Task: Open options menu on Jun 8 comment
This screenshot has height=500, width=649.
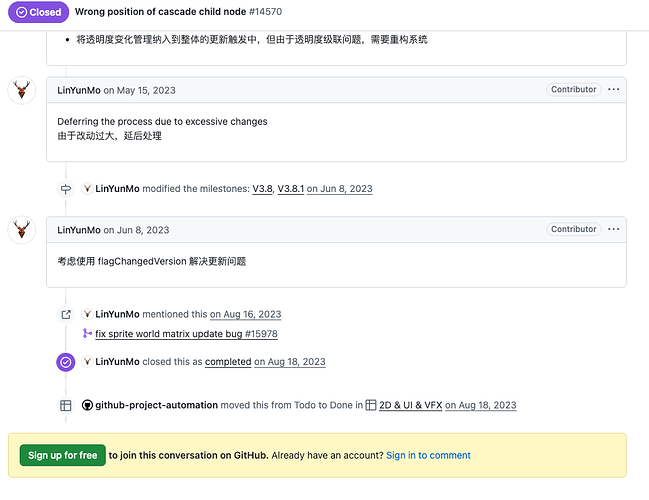Action: coord(614,229)
